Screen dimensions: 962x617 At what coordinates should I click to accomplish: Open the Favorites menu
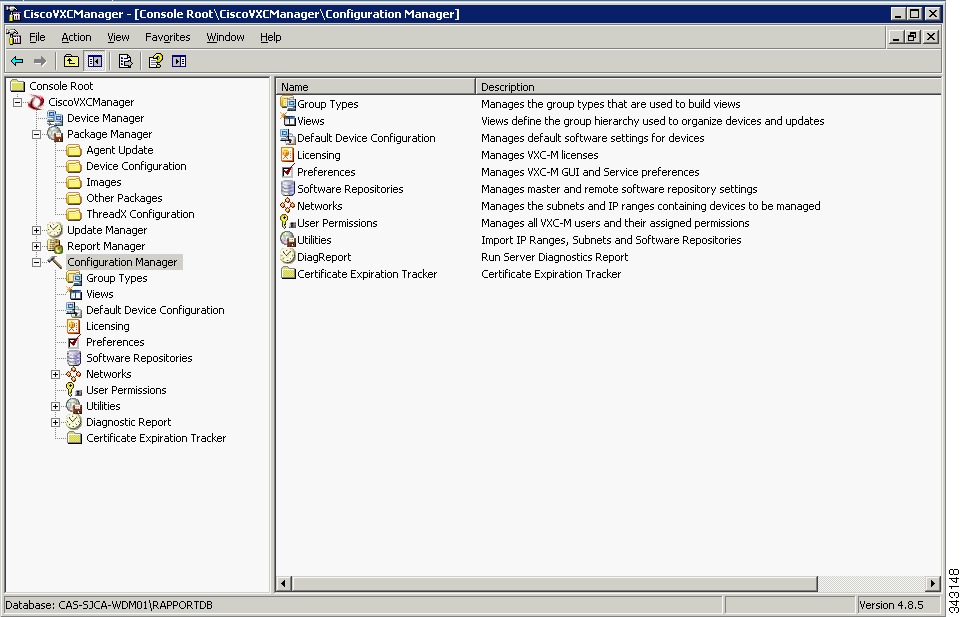pyautogui.click(x=167, y=37)
